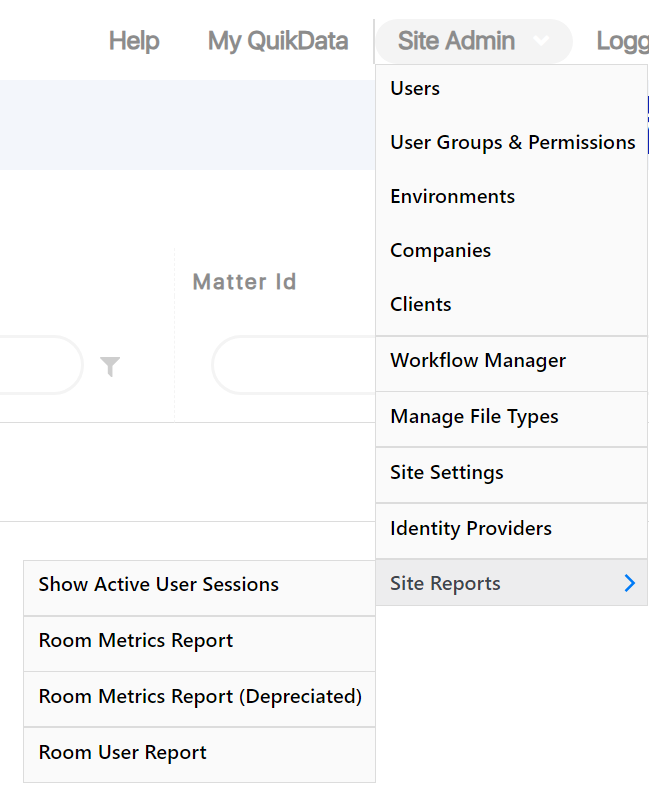The width and height of the screenshot is (649, 786).
Task: Open Clients menu entry
Action: tap(511, 305)
